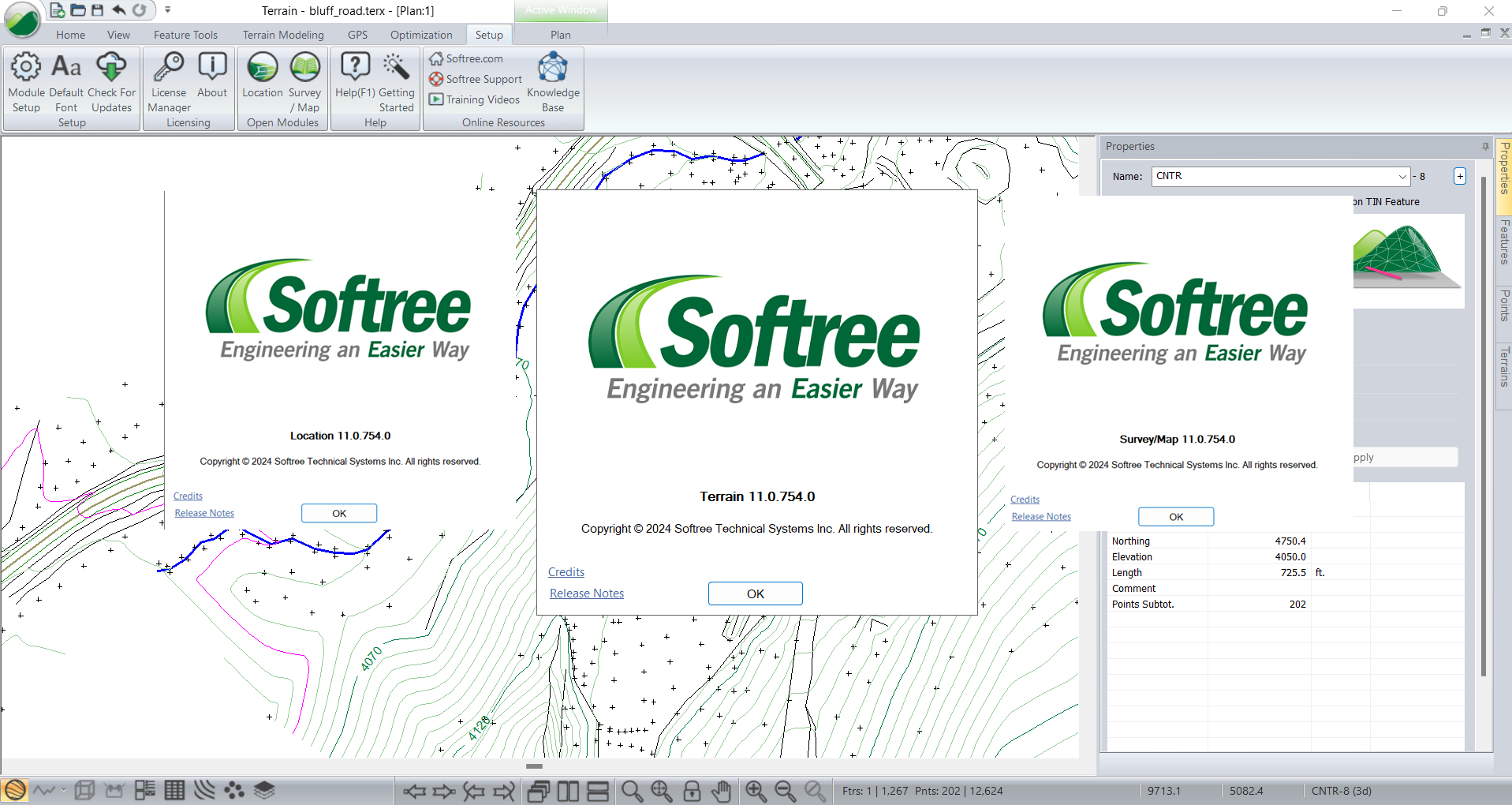Click the table grid icon in bottom toolbar
This screenshot has width=1512, height=805.
[x=174, y=790]
